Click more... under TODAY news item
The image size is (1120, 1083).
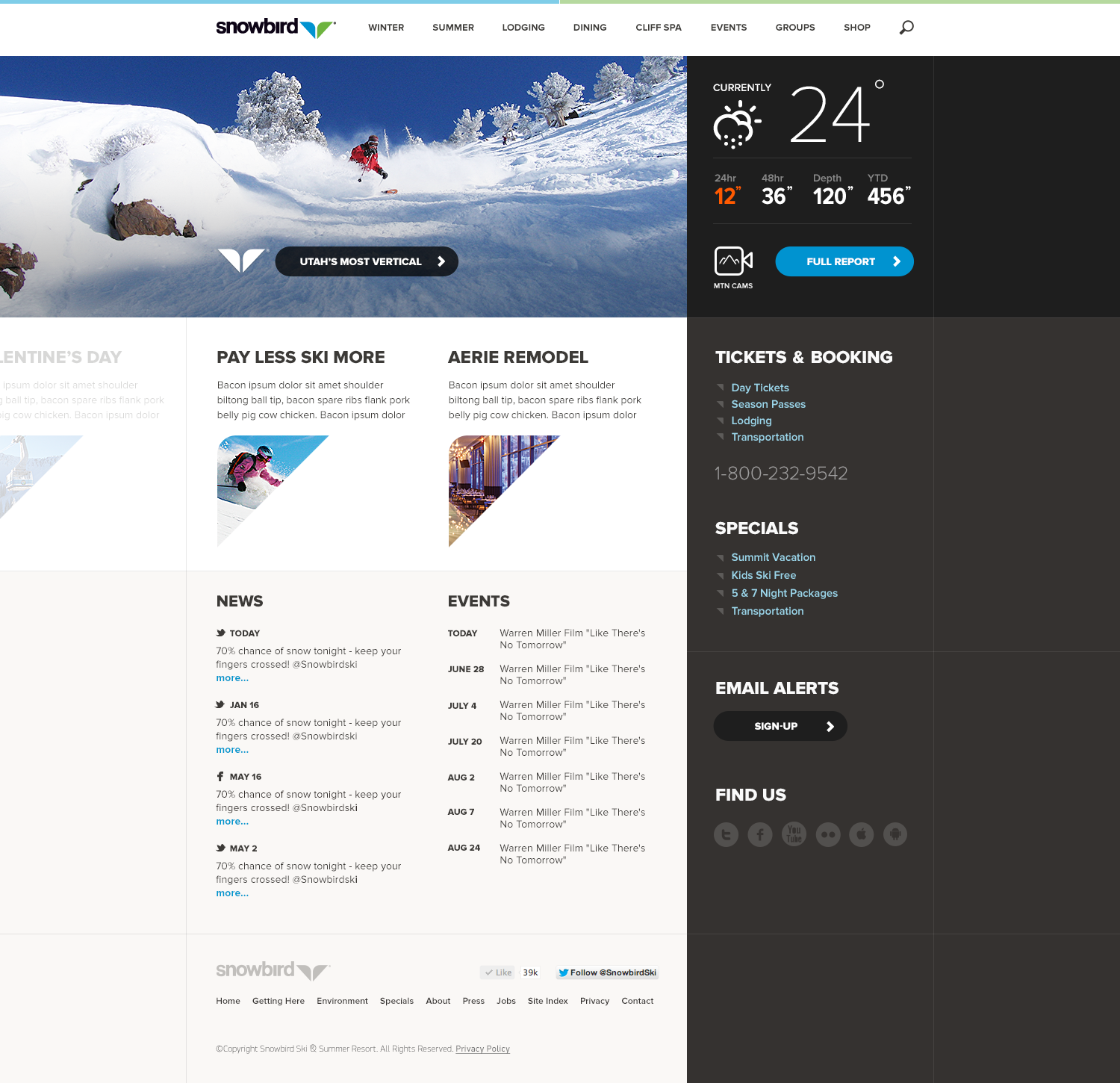232,678
